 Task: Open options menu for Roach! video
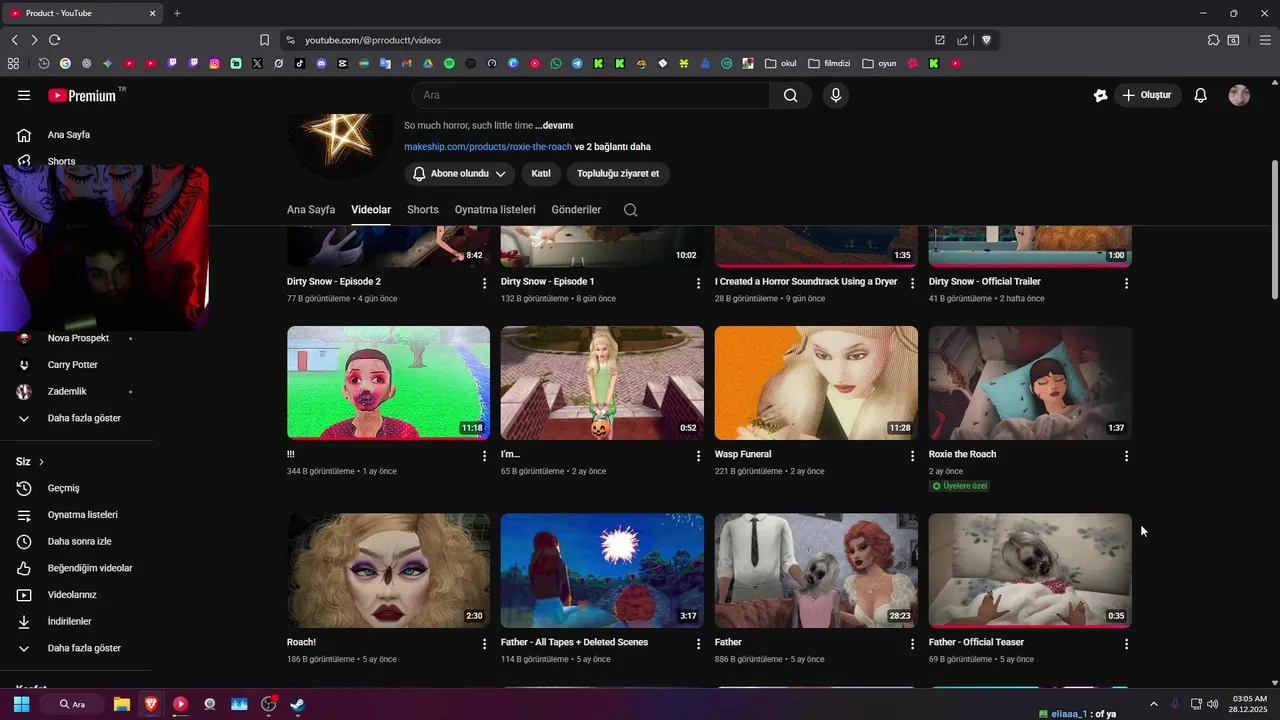[485, 644]
